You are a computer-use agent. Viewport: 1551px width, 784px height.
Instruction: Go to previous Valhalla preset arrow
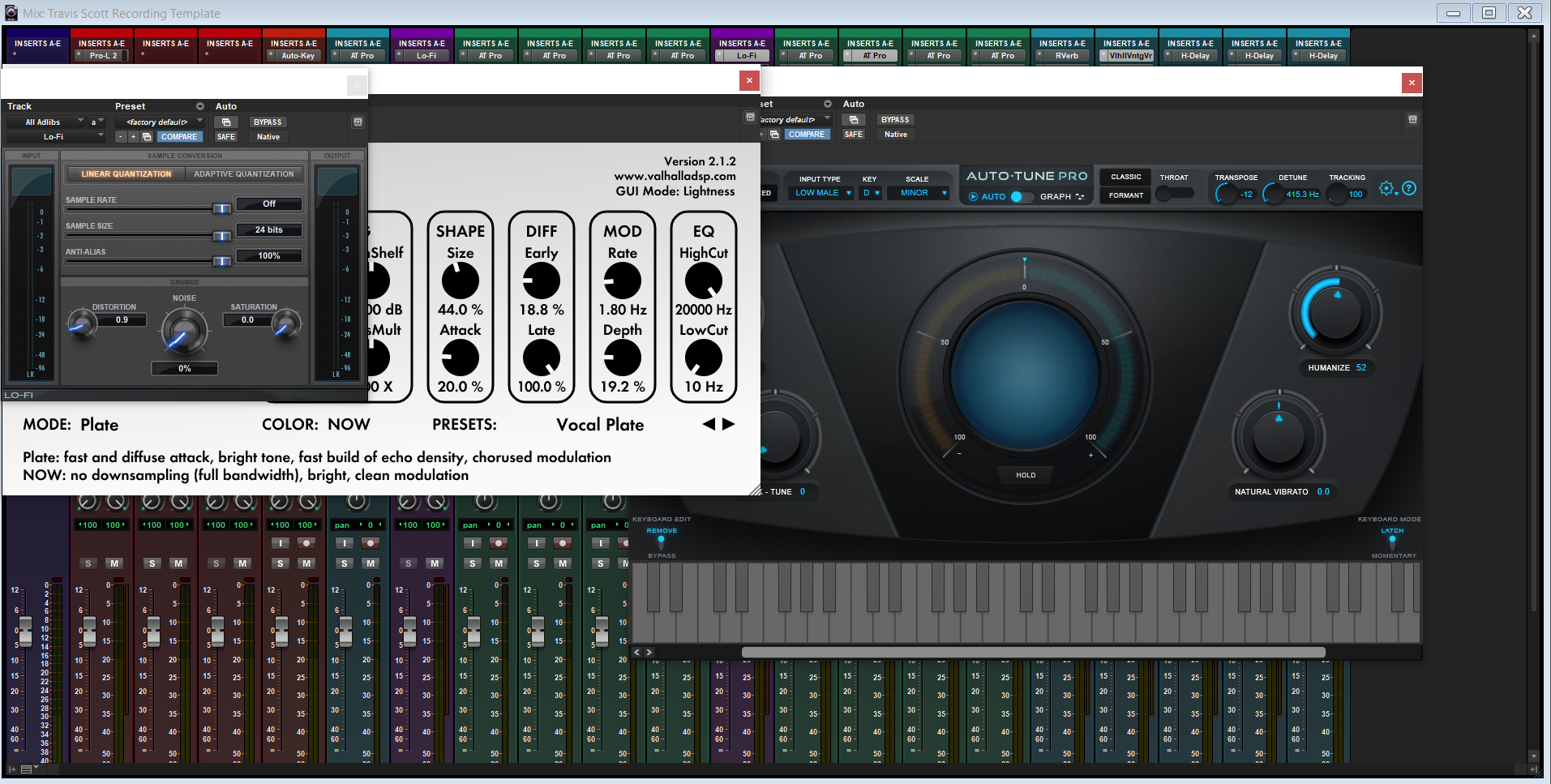tap(709, 424)
